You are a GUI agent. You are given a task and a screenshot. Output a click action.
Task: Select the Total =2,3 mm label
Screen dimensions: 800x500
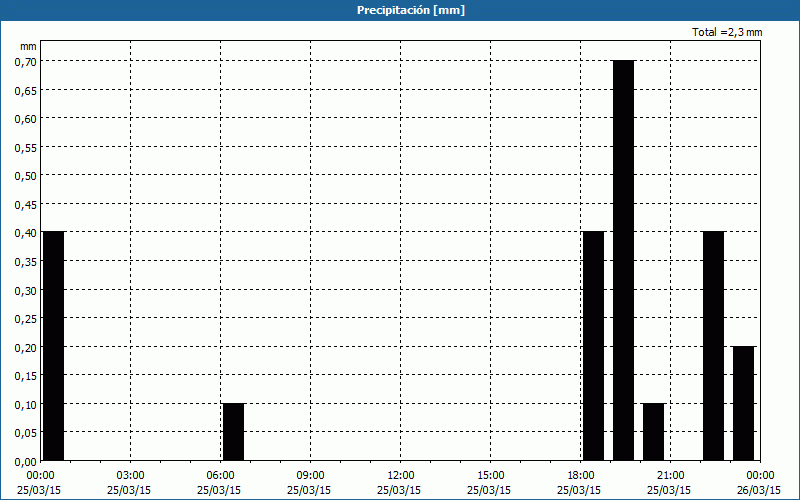[727, 32]
